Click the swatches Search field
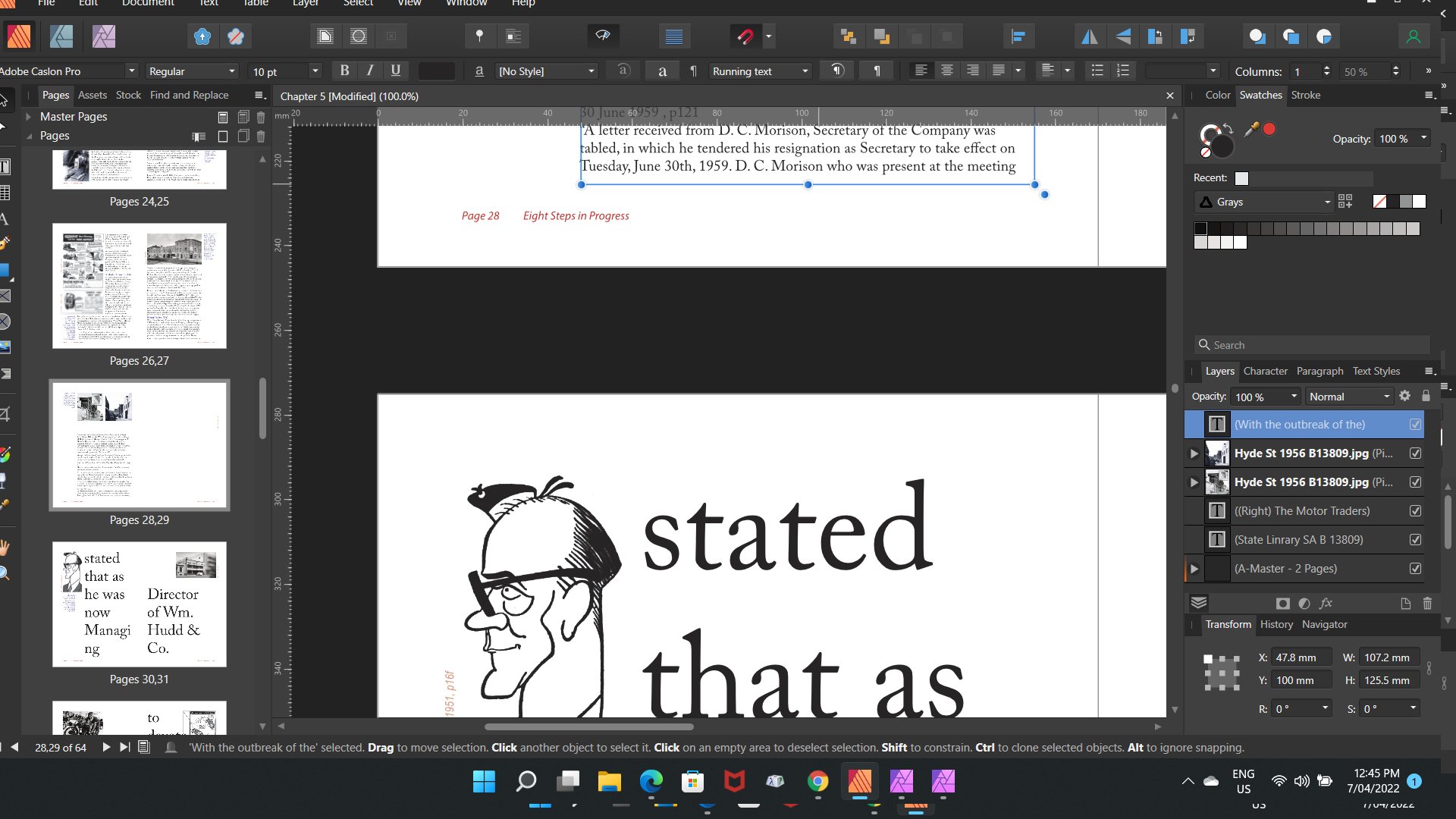1456x819 pixels. pyautogui.click(x=1312, y=345)
